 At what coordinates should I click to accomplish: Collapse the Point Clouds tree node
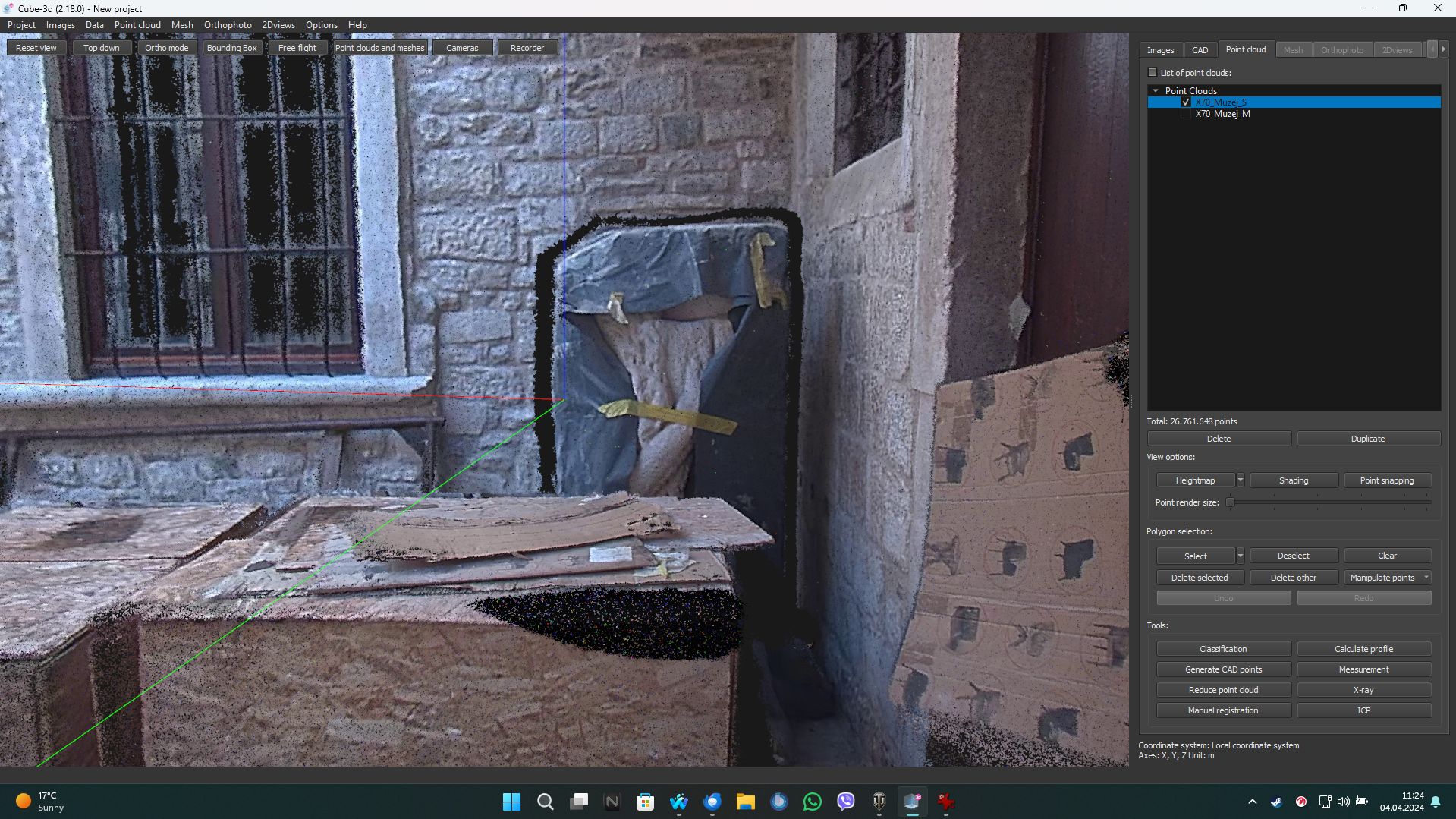1156,91
